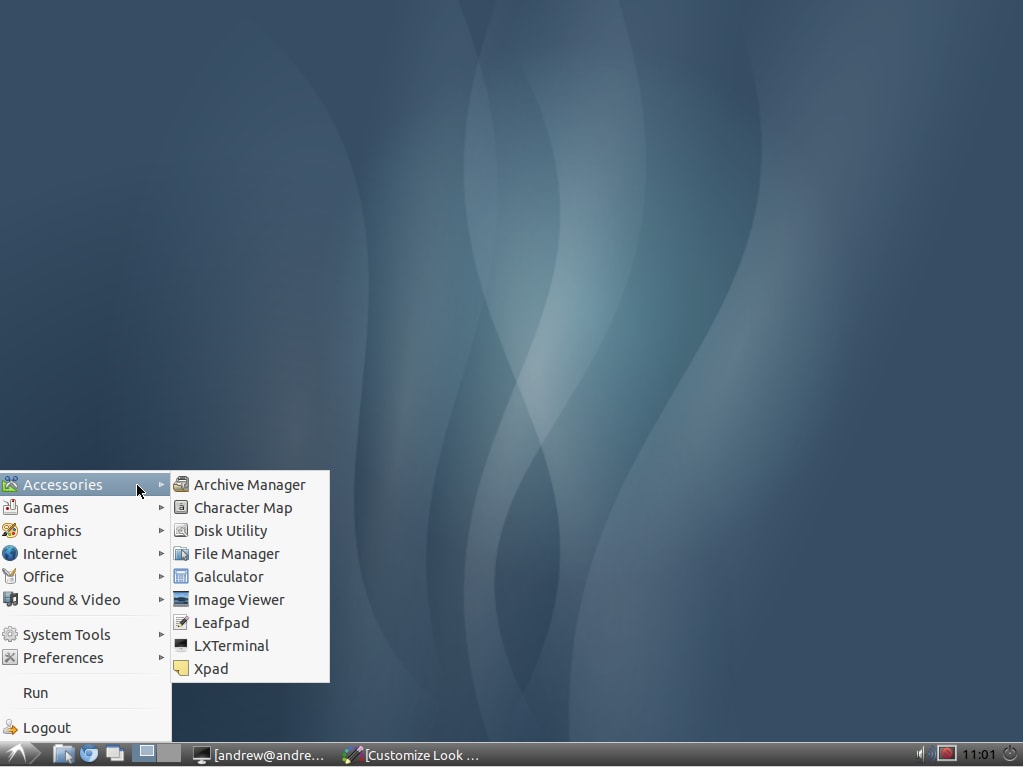
Task: Open the file manager launcher in the taskbar
Action: pyautogui.click(x=63, y=755)
